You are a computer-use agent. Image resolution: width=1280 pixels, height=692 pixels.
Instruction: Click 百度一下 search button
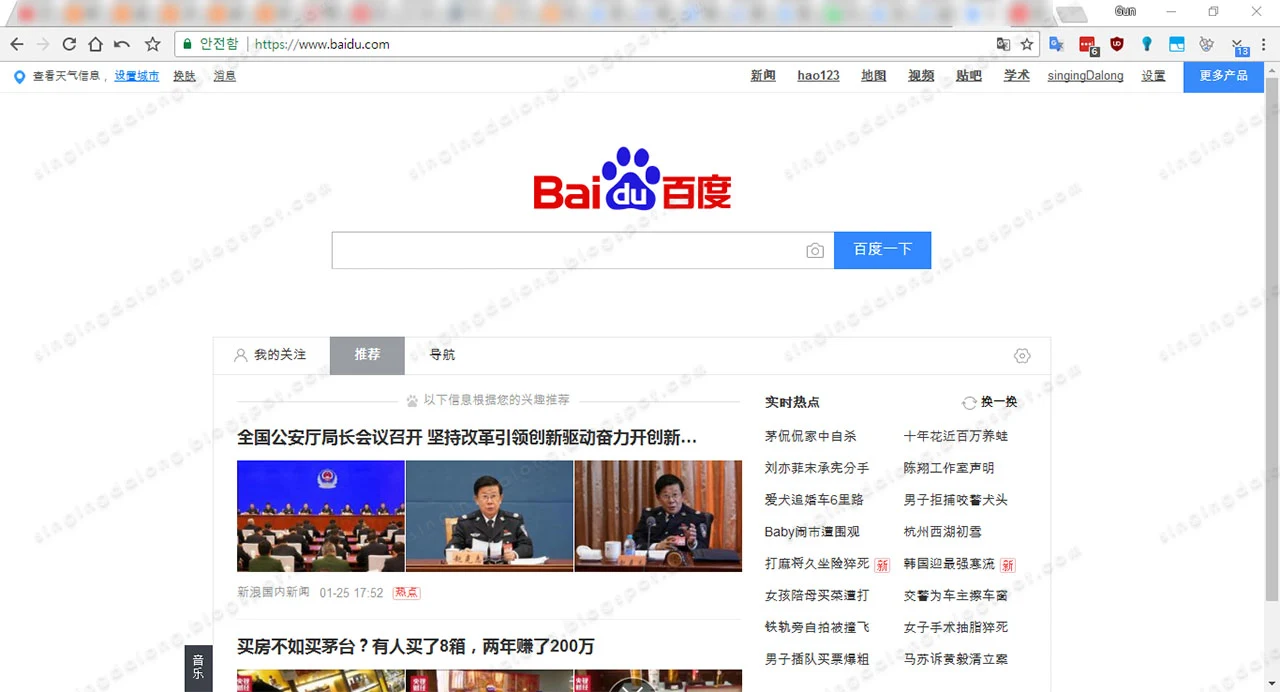coord(882,250)
